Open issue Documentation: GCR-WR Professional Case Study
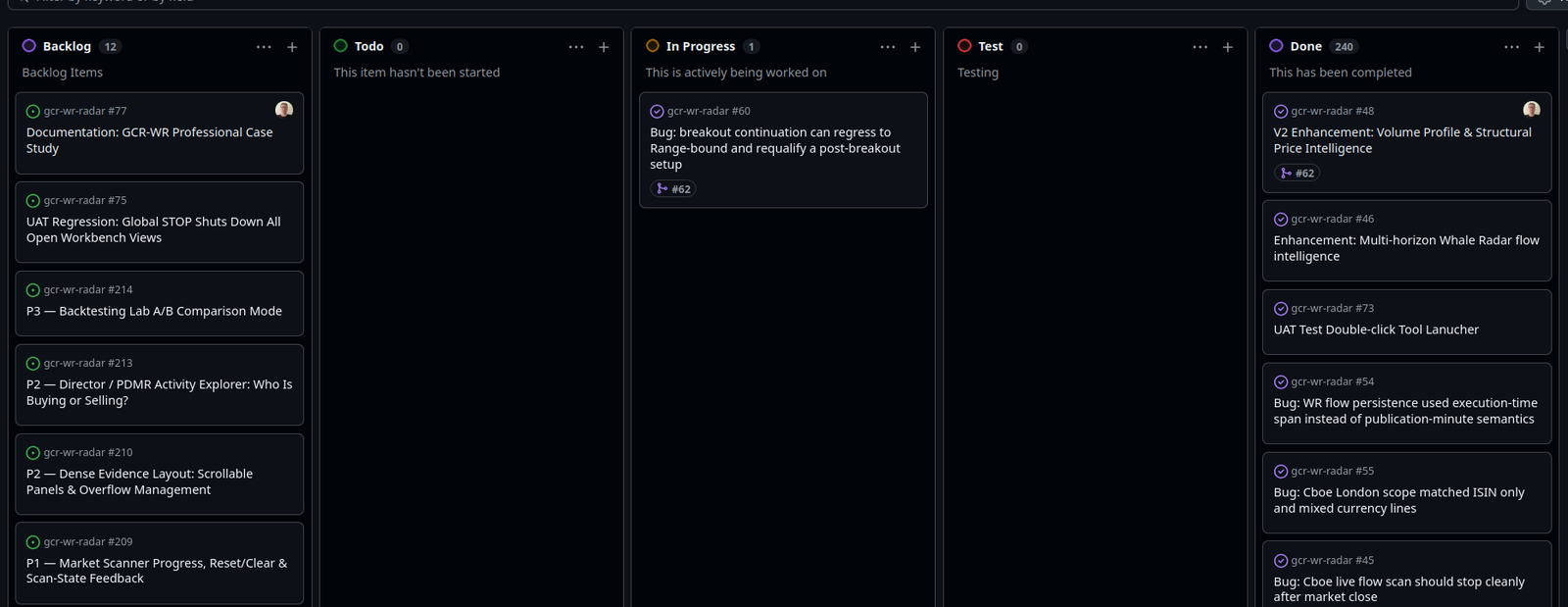1568x607 pixels. tap(149, 140)
